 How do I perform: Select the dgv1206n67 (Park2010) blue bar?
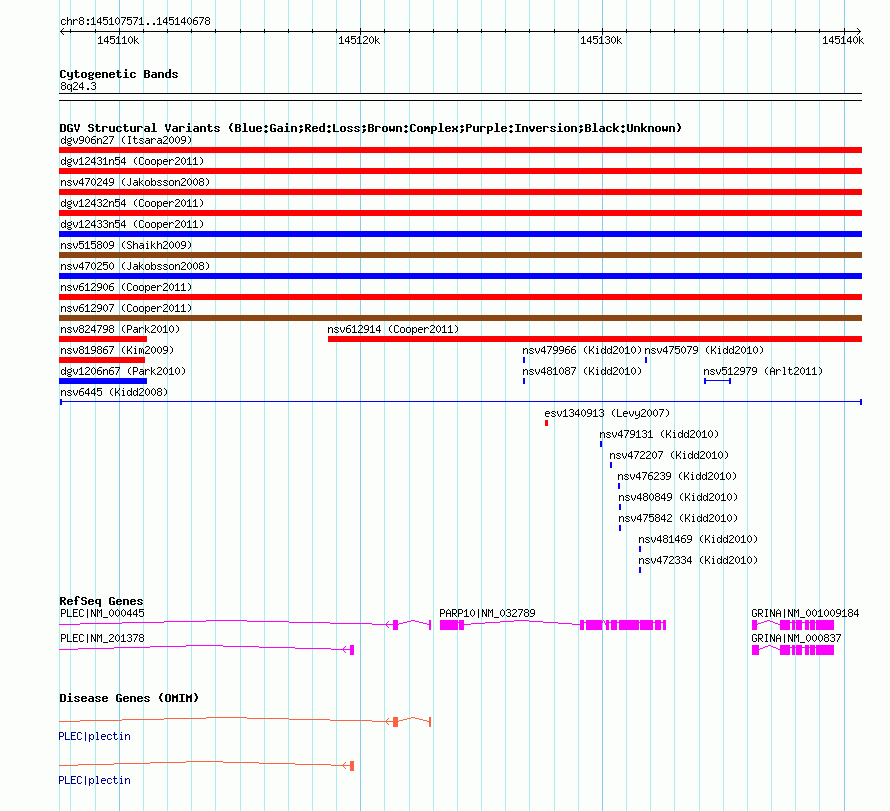(x=103, y=381)
